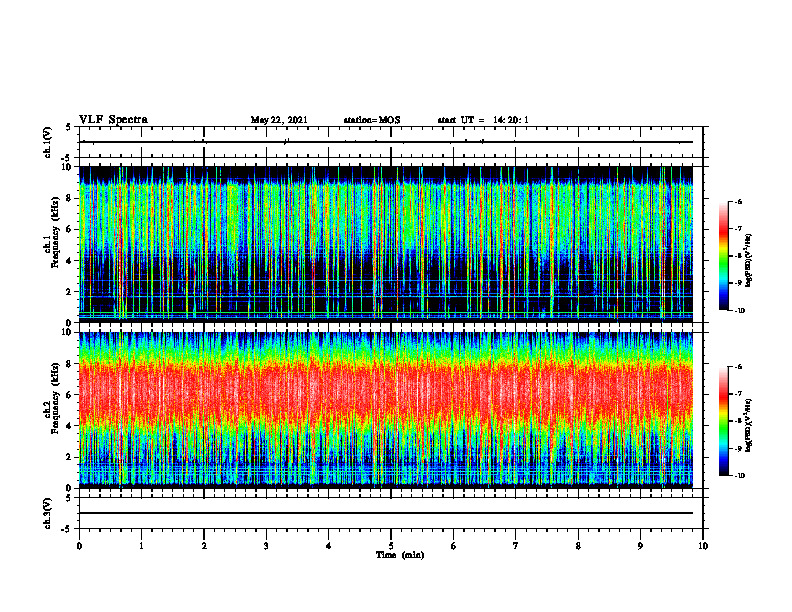
Task: Click the "5" tick on ch.1(V) axis
Action: pos(70,127)
